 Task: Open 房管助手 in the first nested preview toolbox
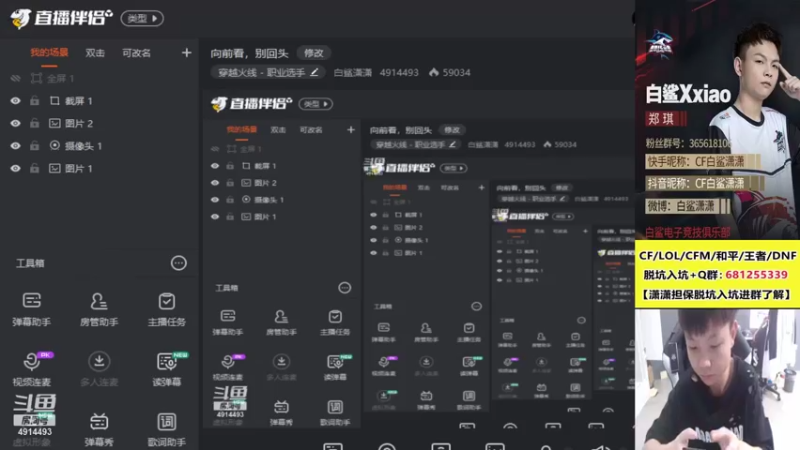point(281,322)
